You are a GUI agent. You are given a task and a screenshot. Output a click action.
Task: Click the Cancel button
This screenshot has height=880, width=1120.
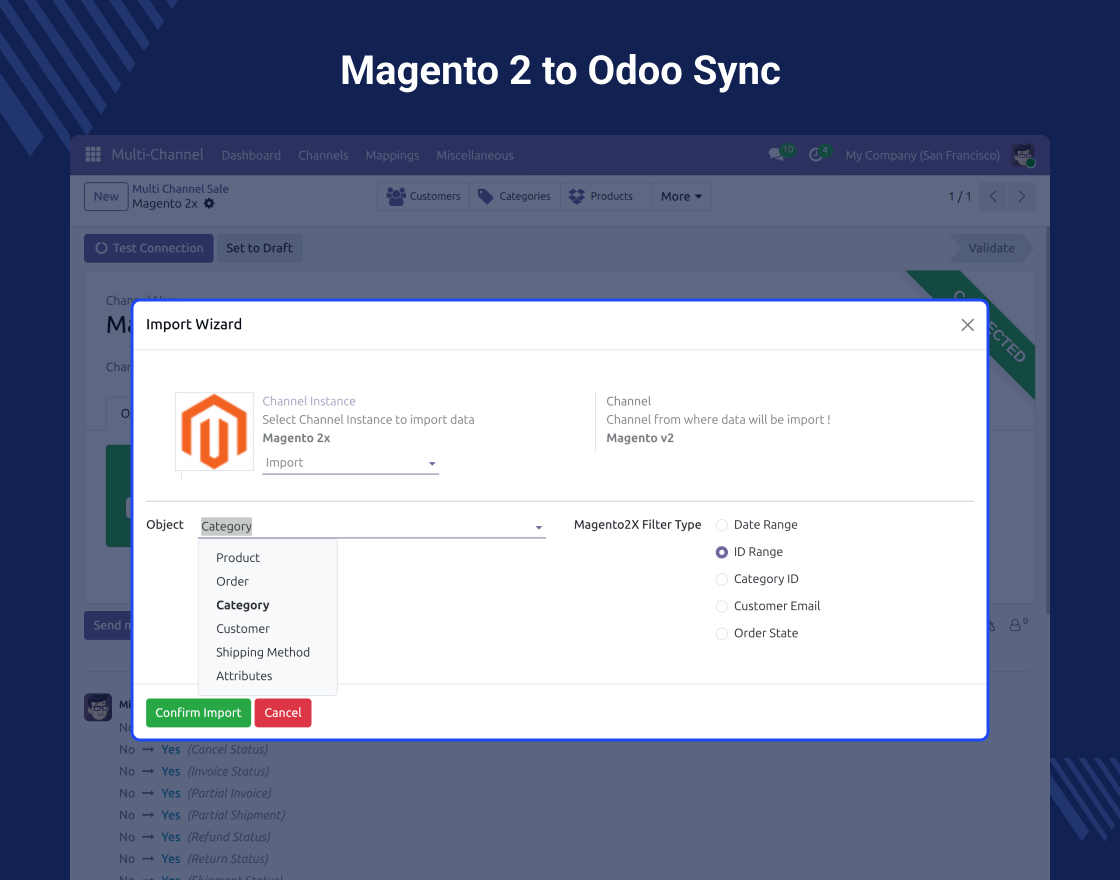283,713
